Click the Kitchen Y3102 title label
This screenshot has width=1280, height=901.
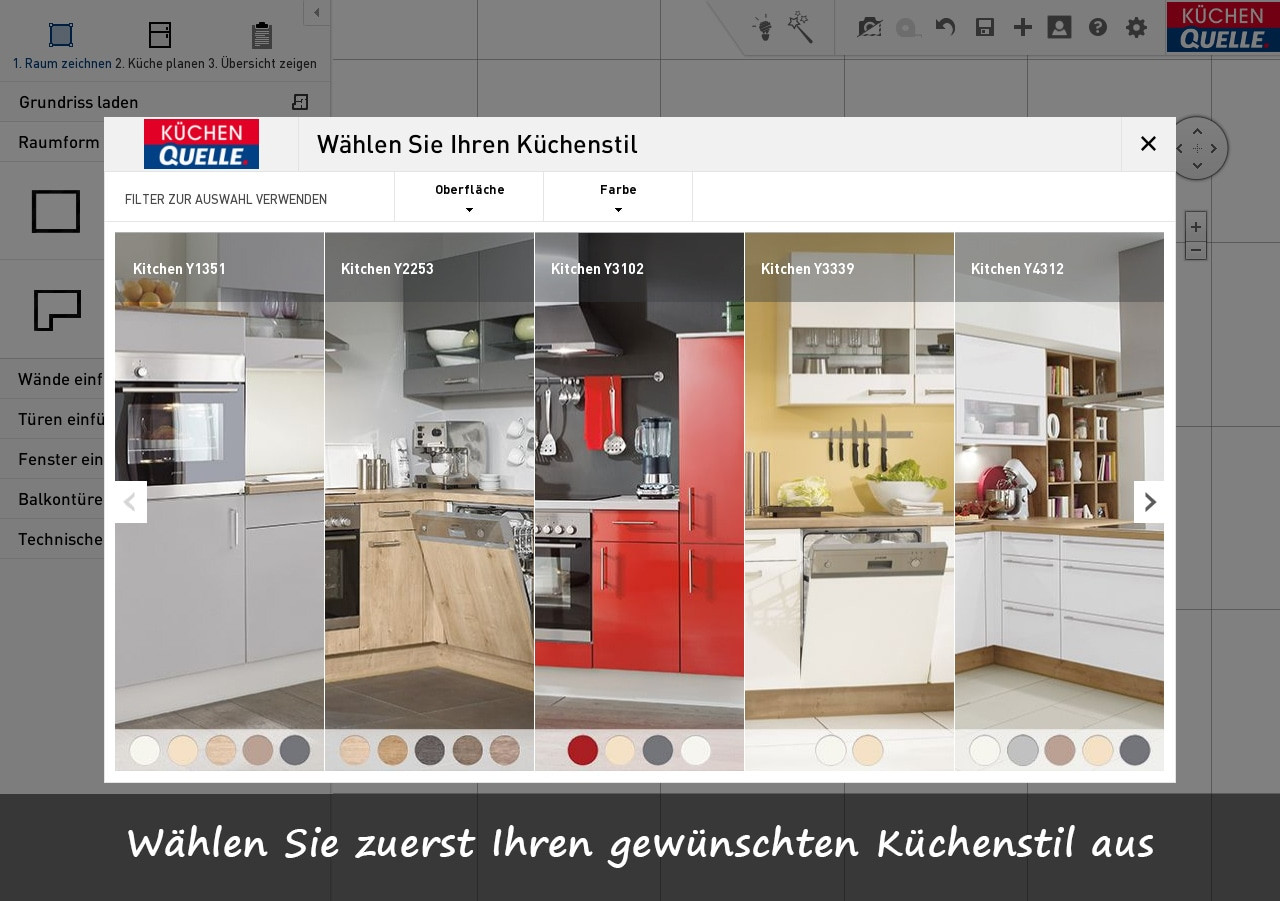coord(597,269)
